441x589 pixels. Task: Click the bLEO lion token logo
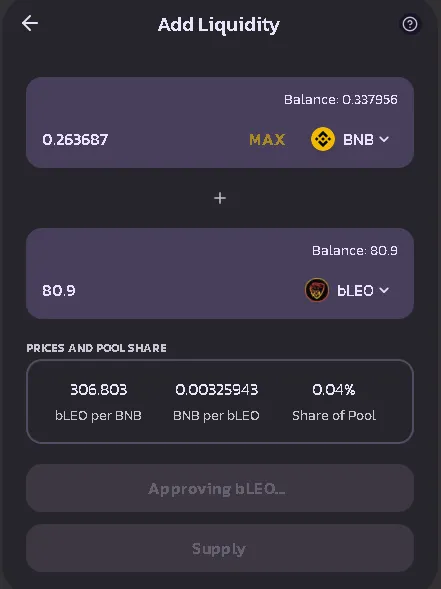(317, 290)
